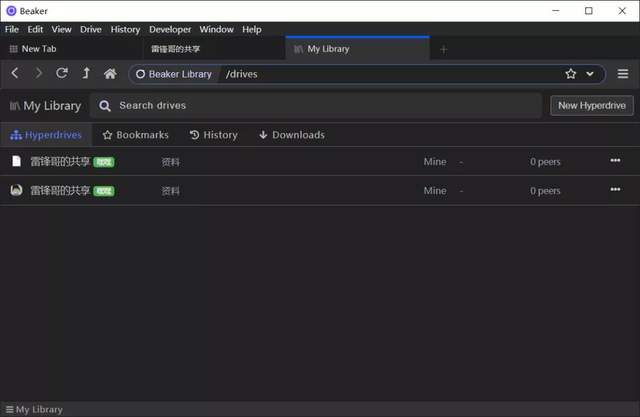Click Mine label in first row

tap(435, 162)
